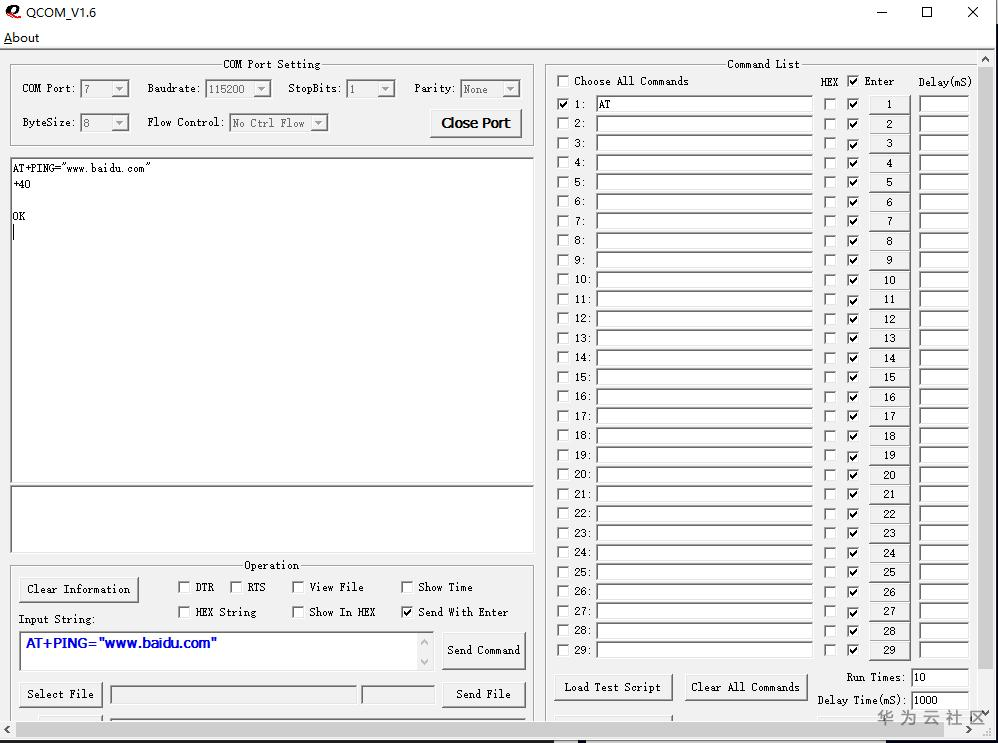Viewport: 998px width, 743px height.
Task: Click send button numbered 7
Action: (889, 221)
